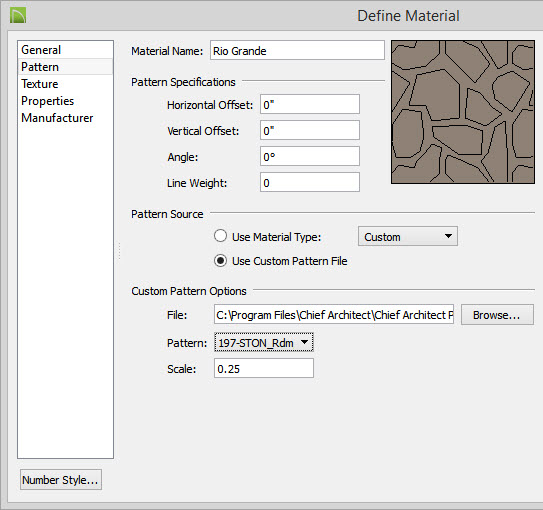Click the pattern File path field
Viewport: 543px width, 510px height.
334,314
